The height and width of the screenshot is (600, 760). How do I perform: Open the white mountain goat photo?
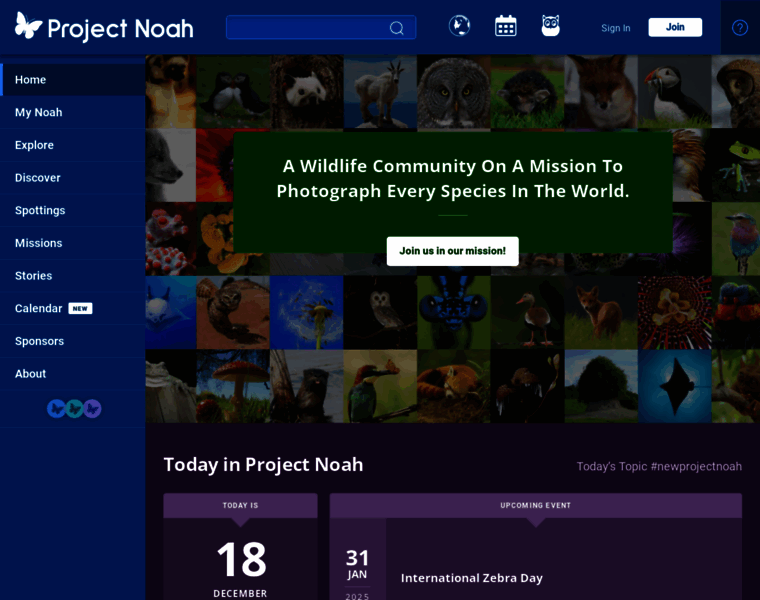pos(380,92)
